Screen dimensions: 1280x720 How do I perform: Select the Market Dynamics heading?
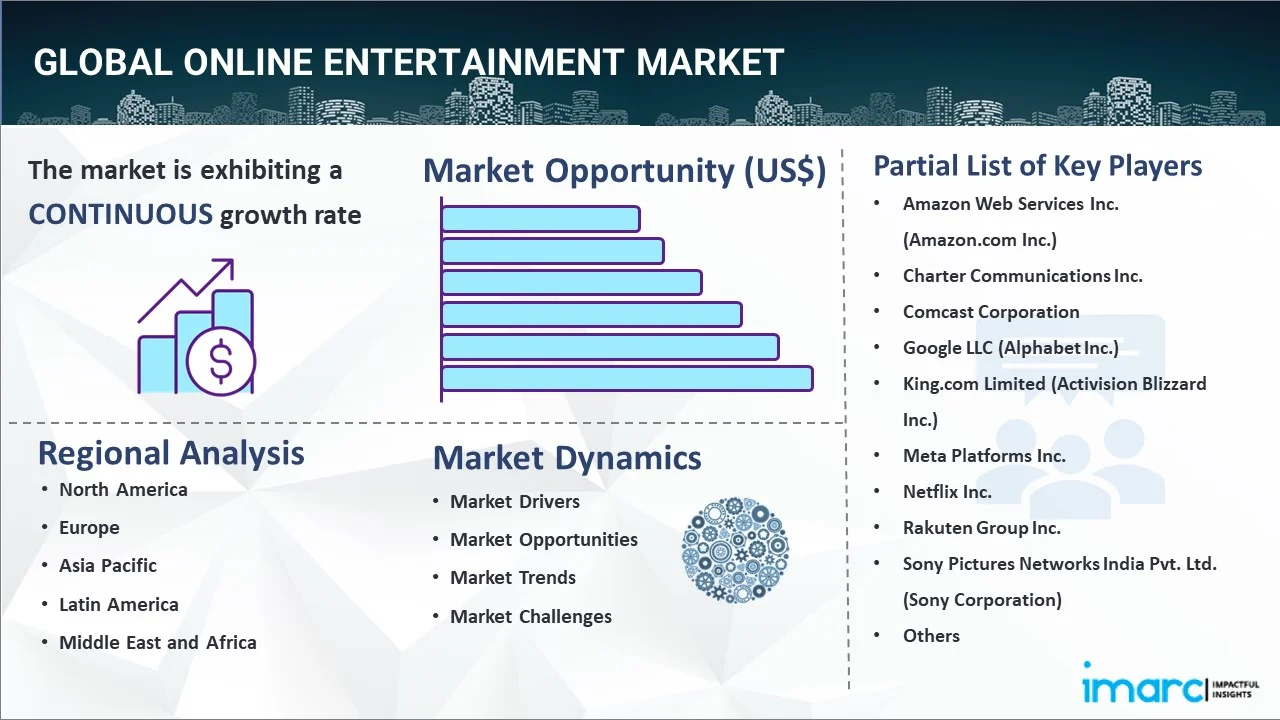(567, 458)
